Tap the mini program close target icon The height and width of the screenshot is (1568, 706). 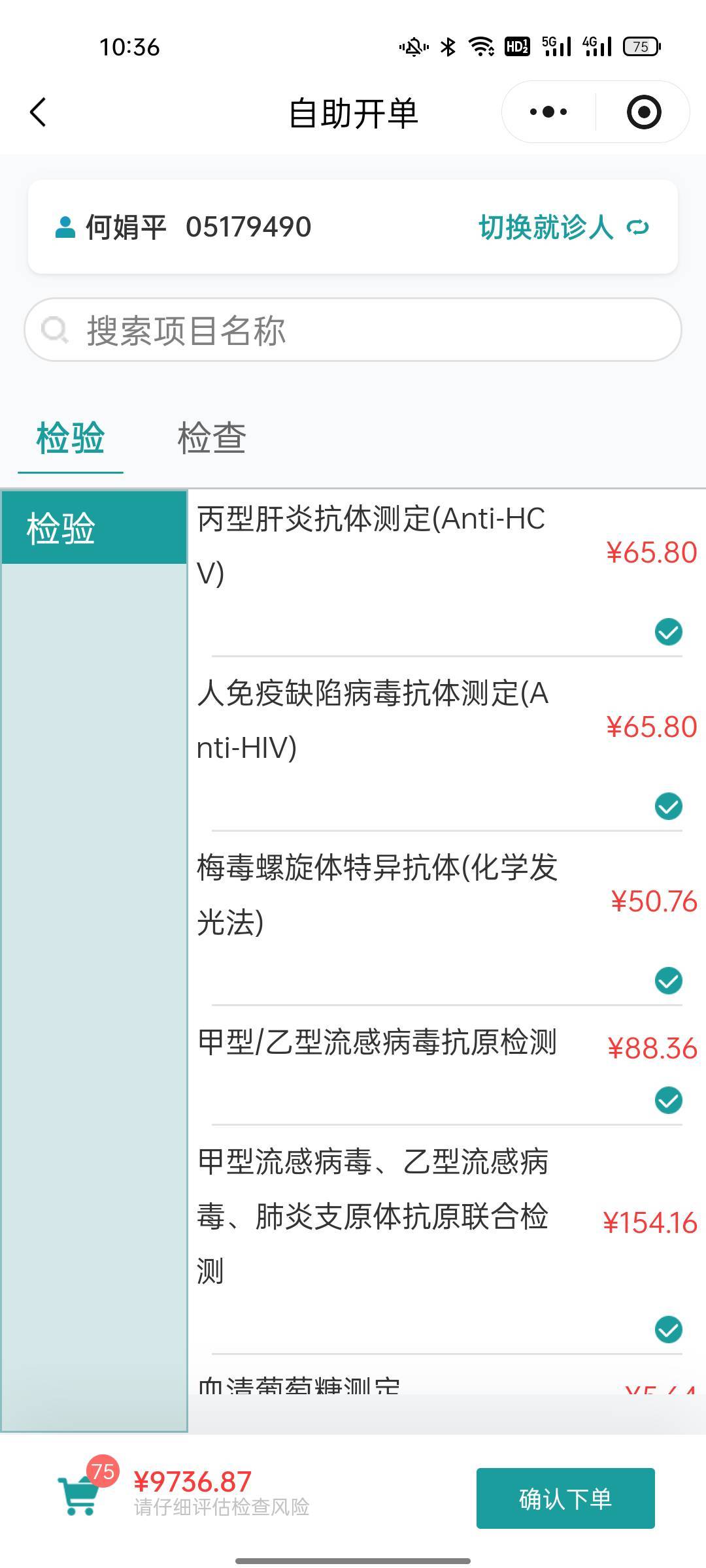coord(643,112)
